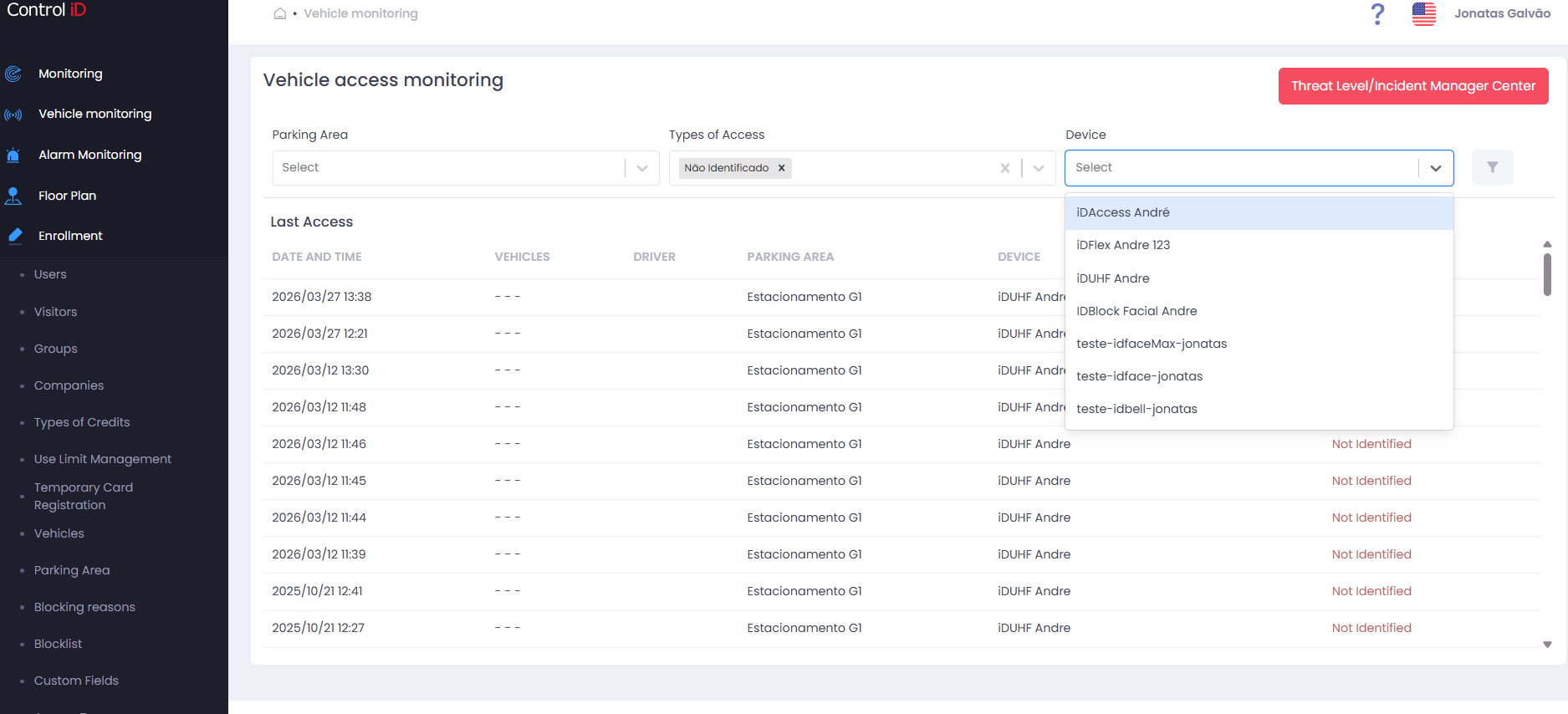The width and height of the screenshot is (1568, 714).
Task: Click the Vehicle monitoring signal icon
Action: [x=13, y=115]
